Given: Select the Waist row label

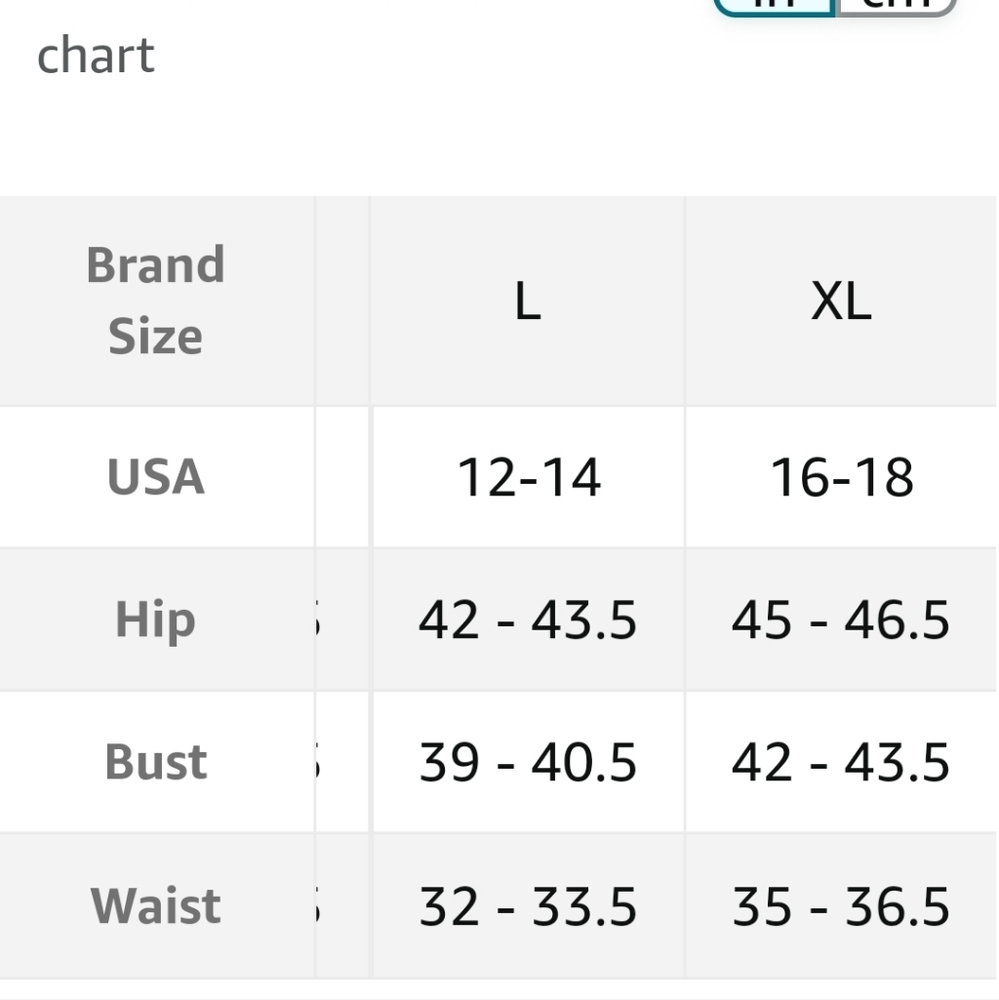Looking at the screenshot, I should [x=156, y=906].
